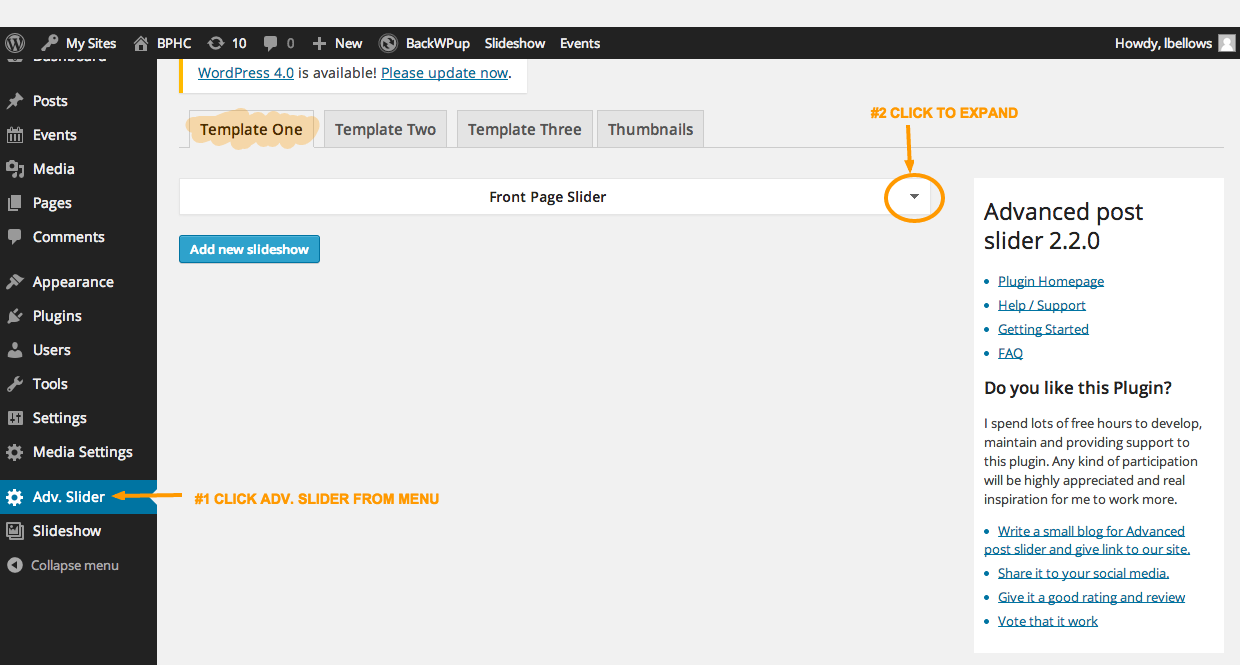Select the Template Three tab
The height and width of the screenshot is (665, 1240).
coord(524,129)
